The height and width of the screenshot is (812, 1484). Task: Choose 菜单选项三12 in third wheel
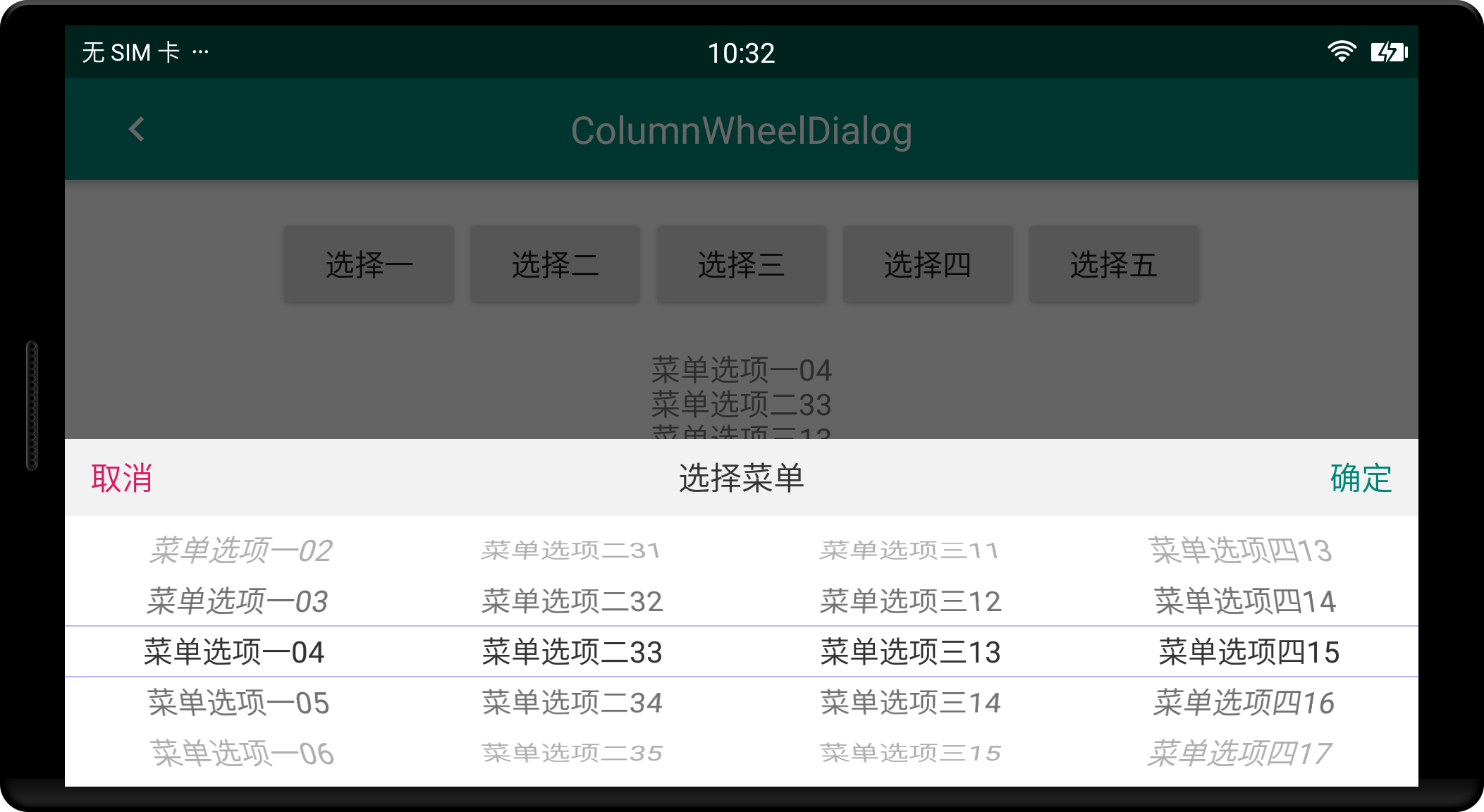[x=910, y=601]
